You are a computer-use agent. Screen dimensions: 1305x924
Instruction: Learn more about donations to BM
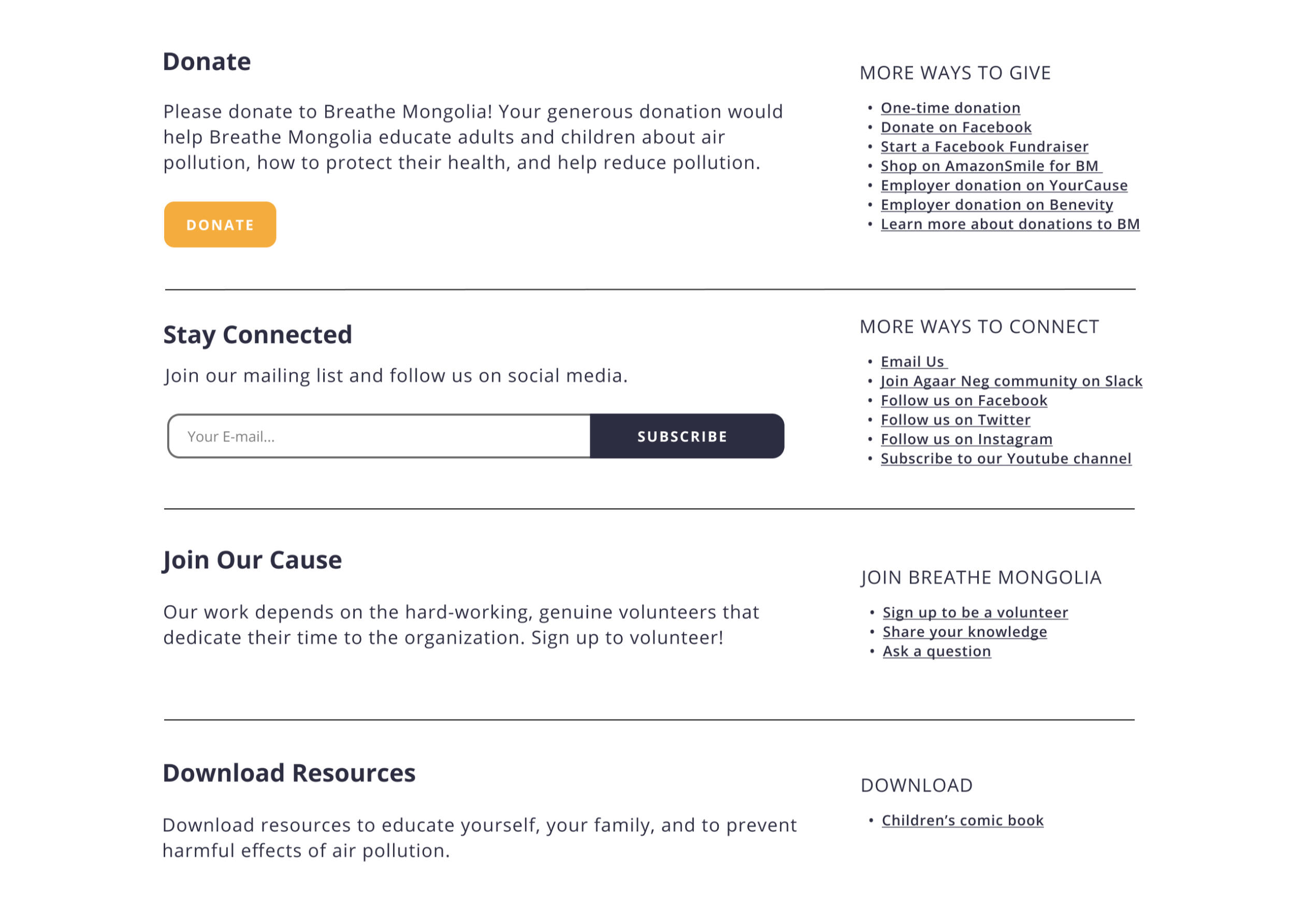pos(1010,224)
